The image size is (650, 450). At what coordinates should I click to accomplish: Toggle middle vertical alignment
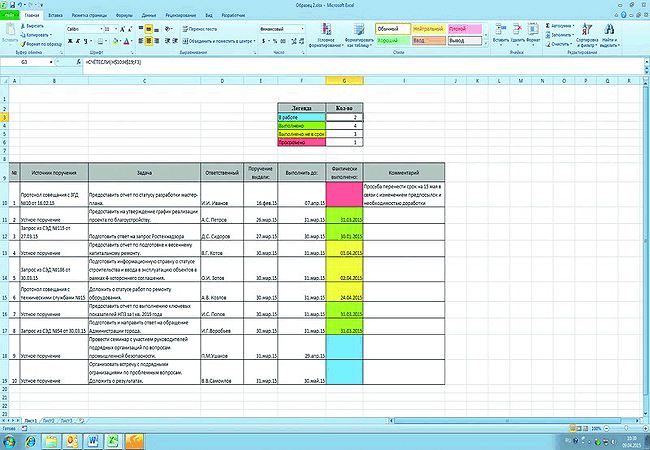[x=148, y=29]
